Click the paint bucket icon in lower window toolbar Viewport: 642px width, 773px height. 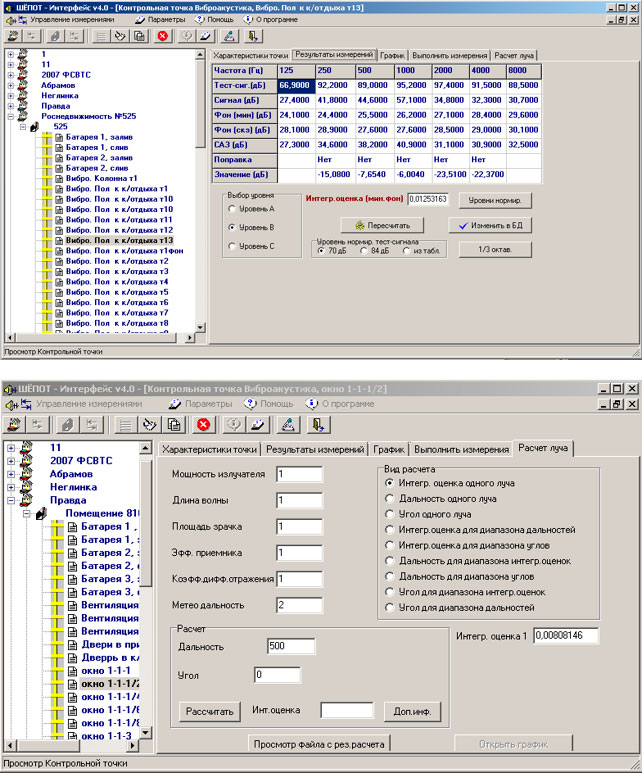point(149,424)
